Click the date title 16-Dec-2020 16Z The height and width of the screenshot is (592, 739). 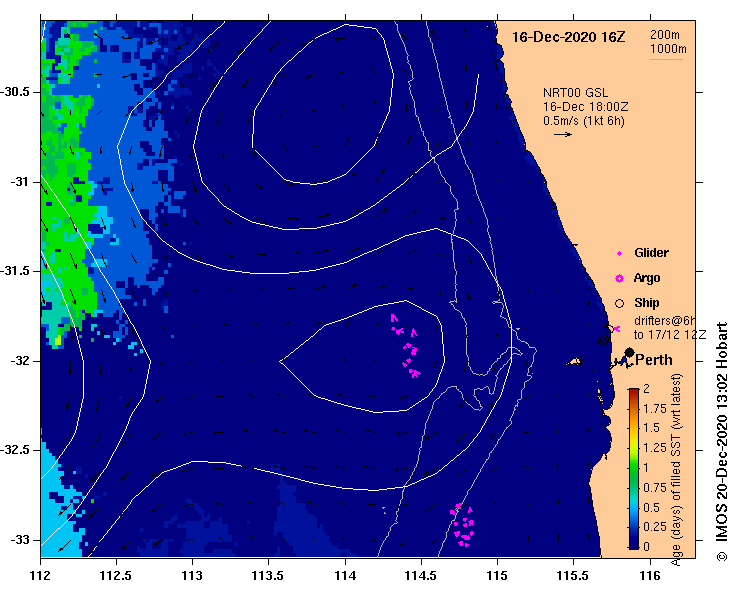coord(568,37)
